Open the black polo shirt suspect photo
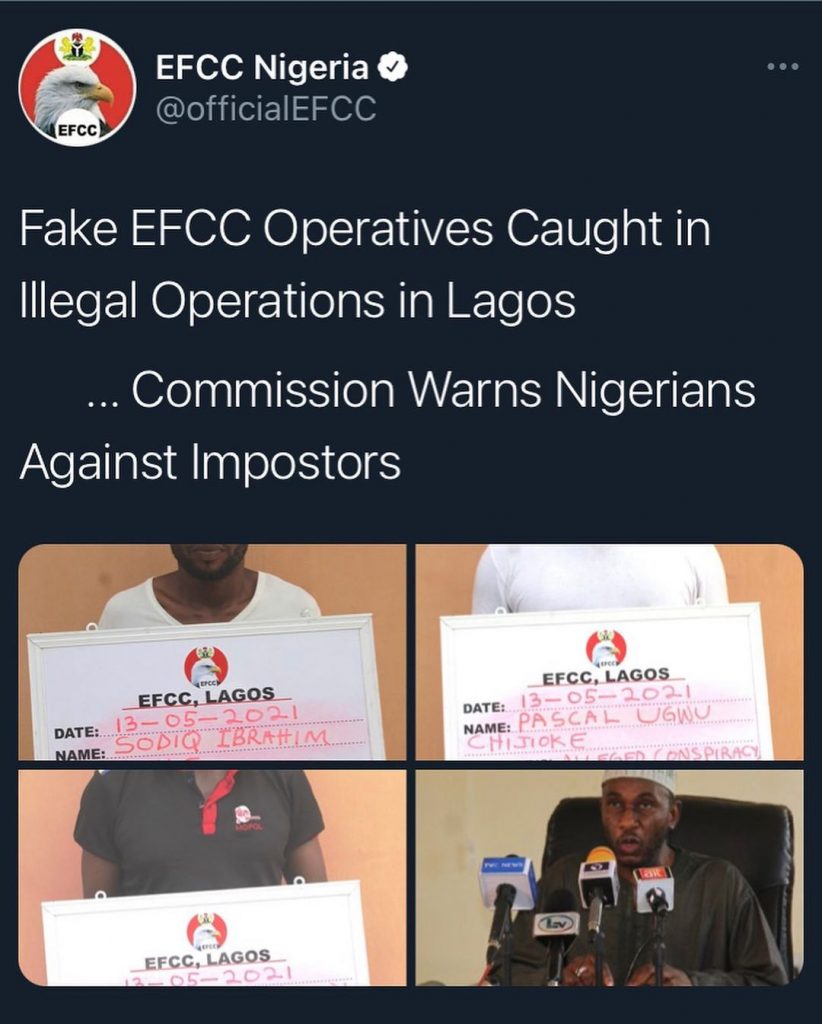This screenshot has width=822, height=1024. 212,877
